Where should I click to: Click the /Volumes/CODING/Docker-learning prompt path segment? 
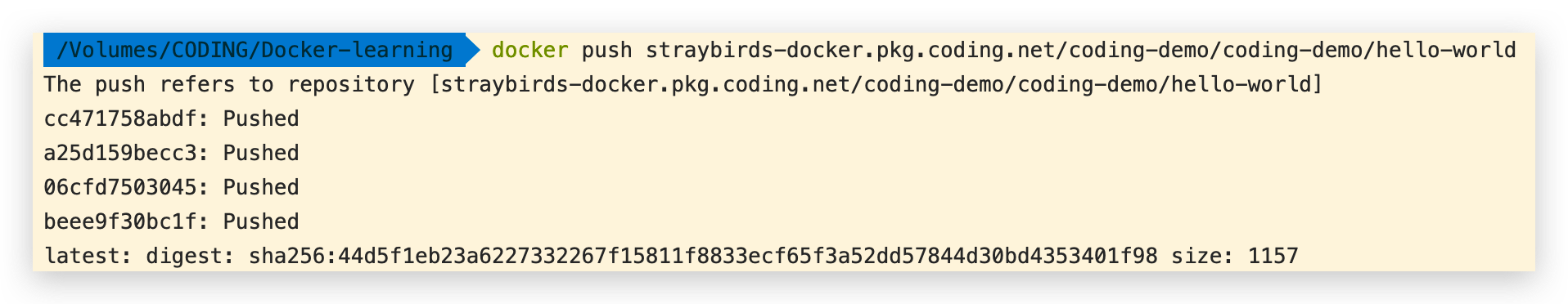click(254, 51)
